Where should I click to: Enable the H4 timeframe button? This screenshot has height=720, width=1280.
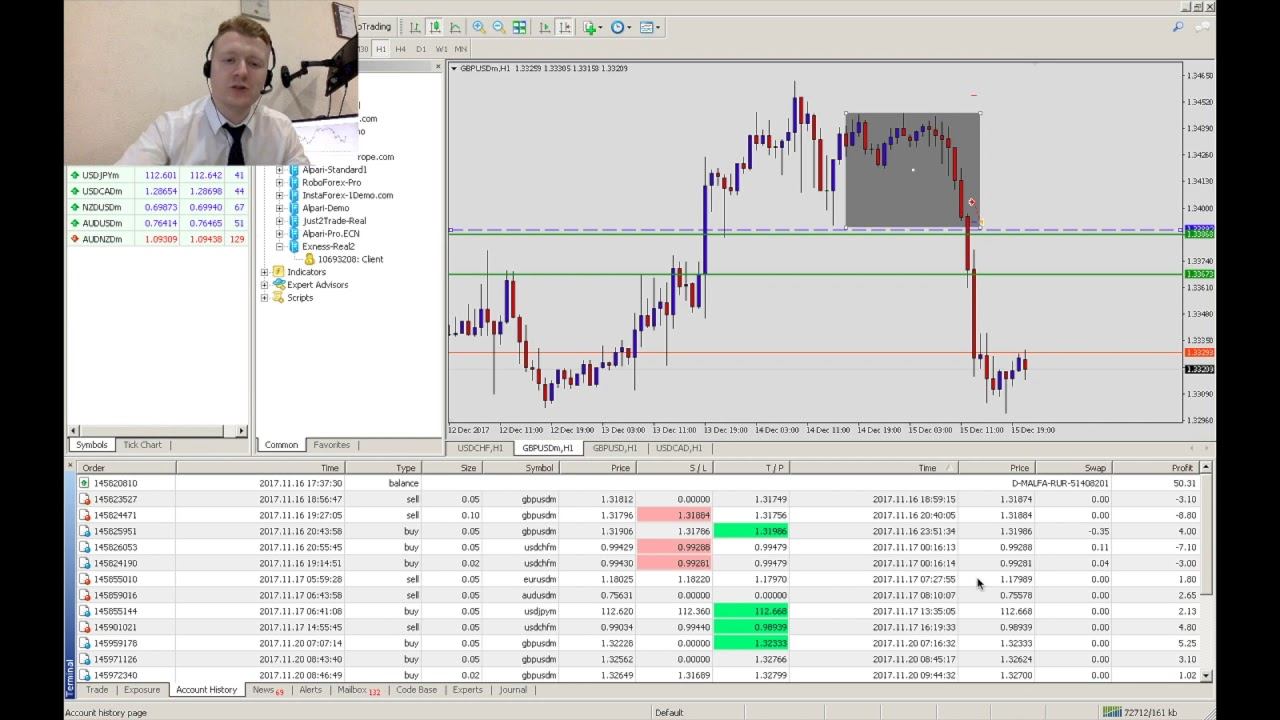tap(401, 49)
